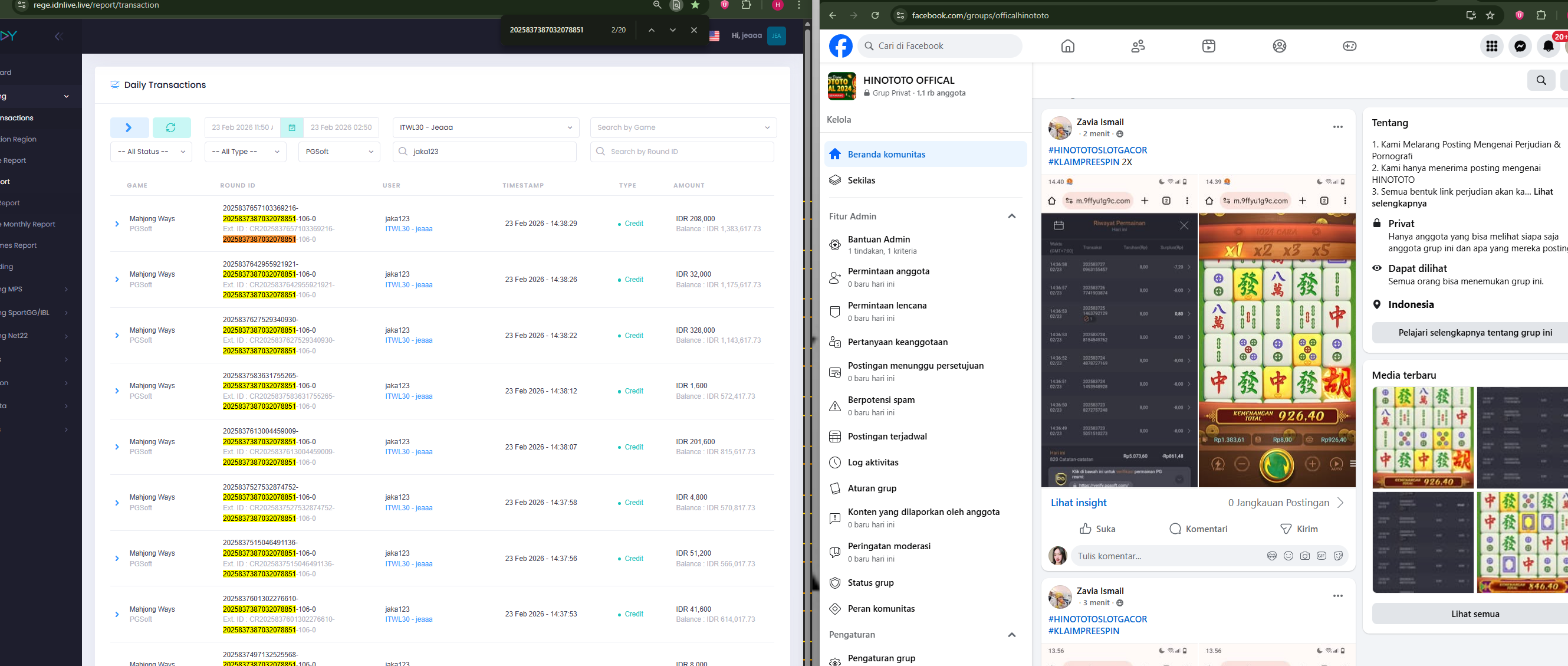Screen dimensions: 1568x666
Task: Open Facebook Groups icon
Action: pos(1280,46)
